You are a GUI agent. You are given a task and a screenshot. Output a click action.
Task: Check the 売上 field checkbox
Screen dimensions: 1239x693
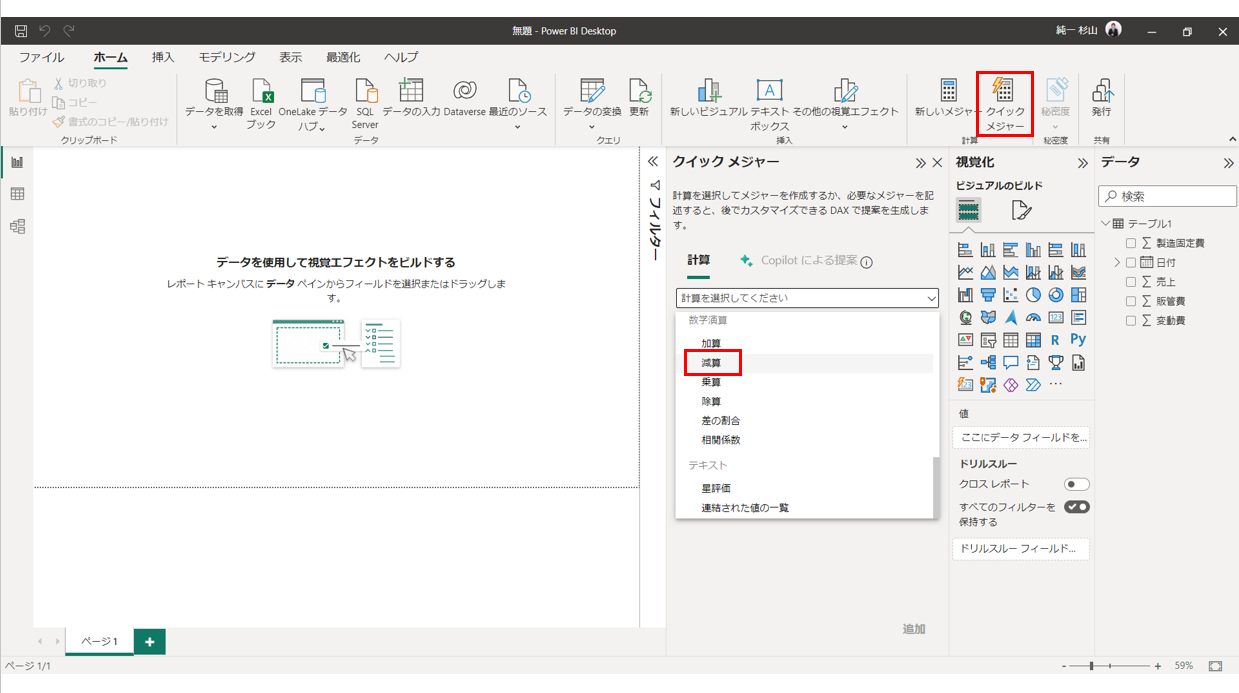tap(1130, 282)
